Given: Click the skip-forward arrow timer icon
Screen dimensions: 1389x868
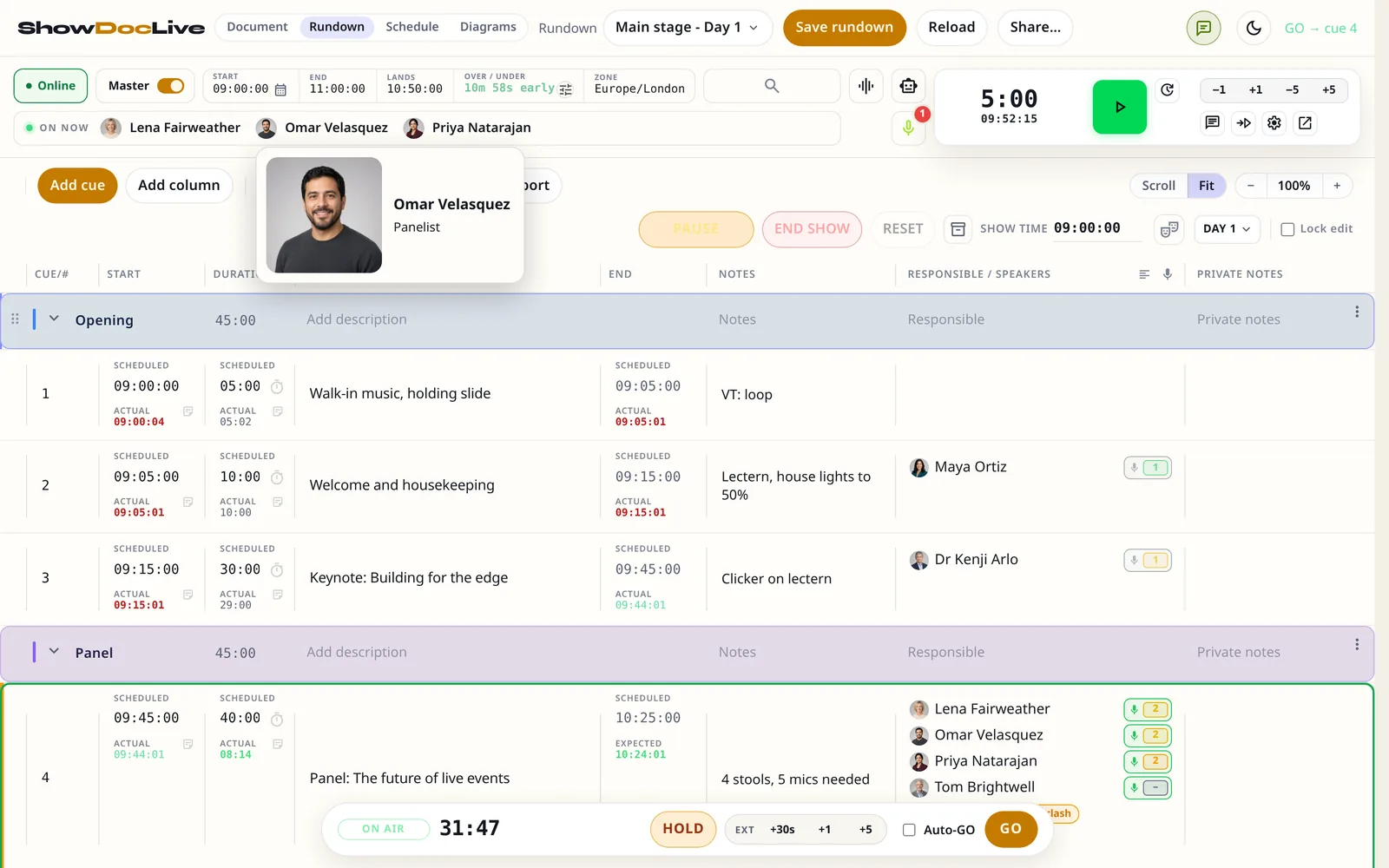Looking at the screenshot, I should click(1243, 123).
